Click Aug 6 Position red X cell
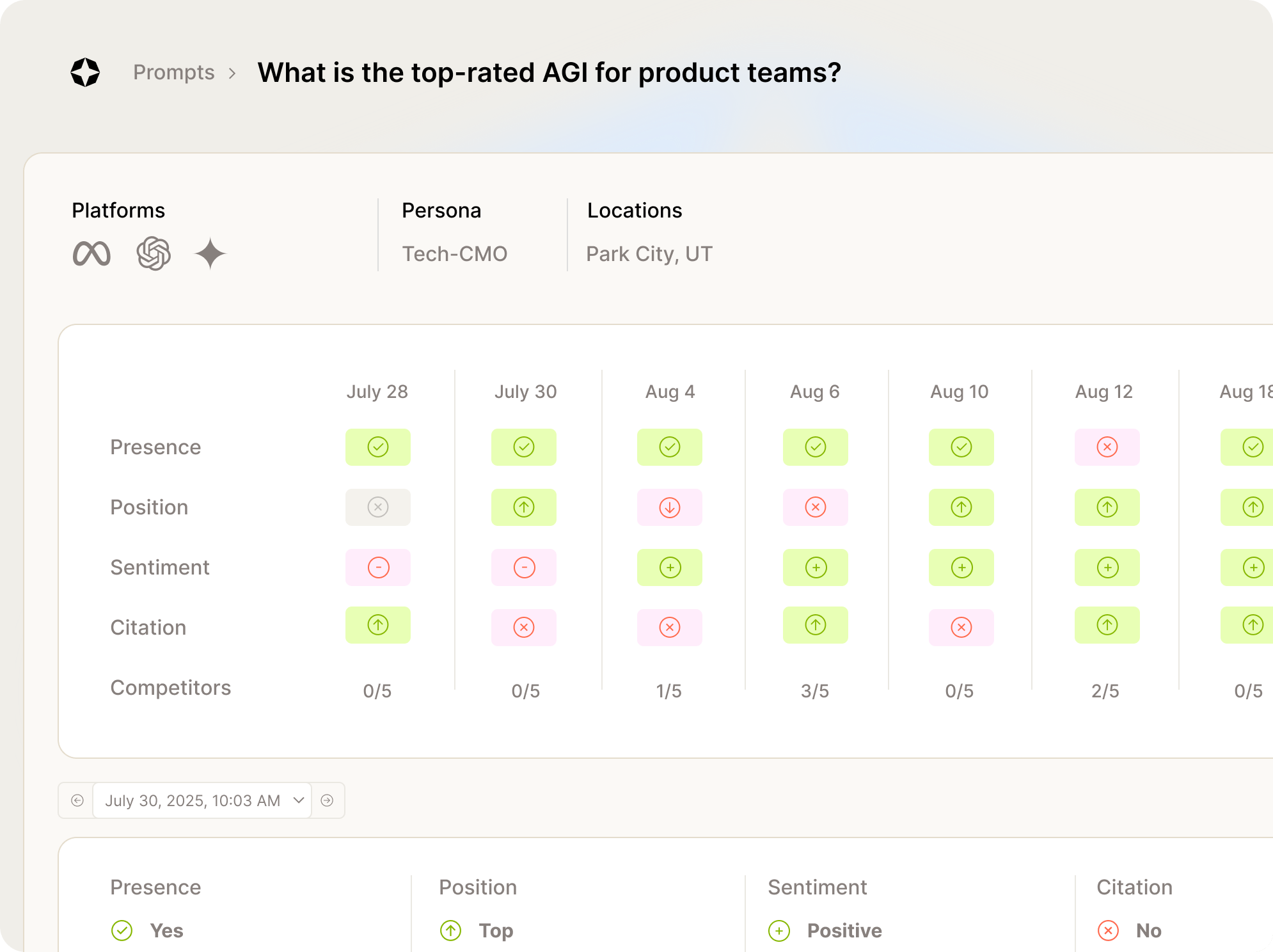The image size is (1273, 952). (816, 507)
